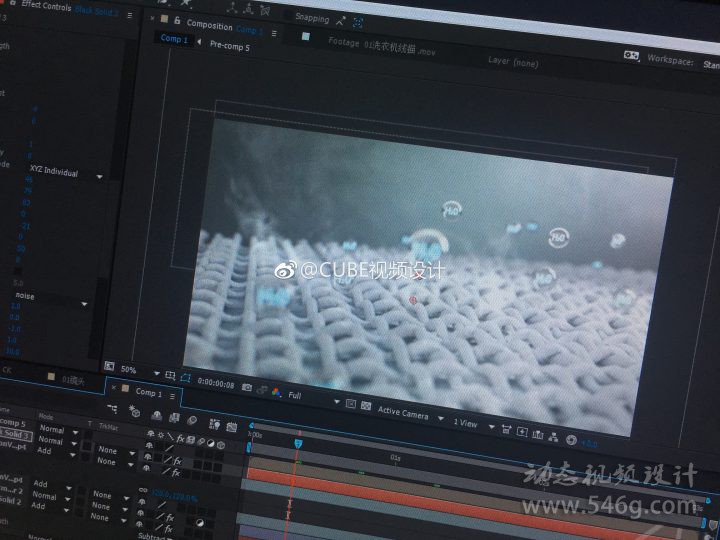Click the Region of Interest icon
Viewport: 720px width, 540px height.
pos(351,404)
